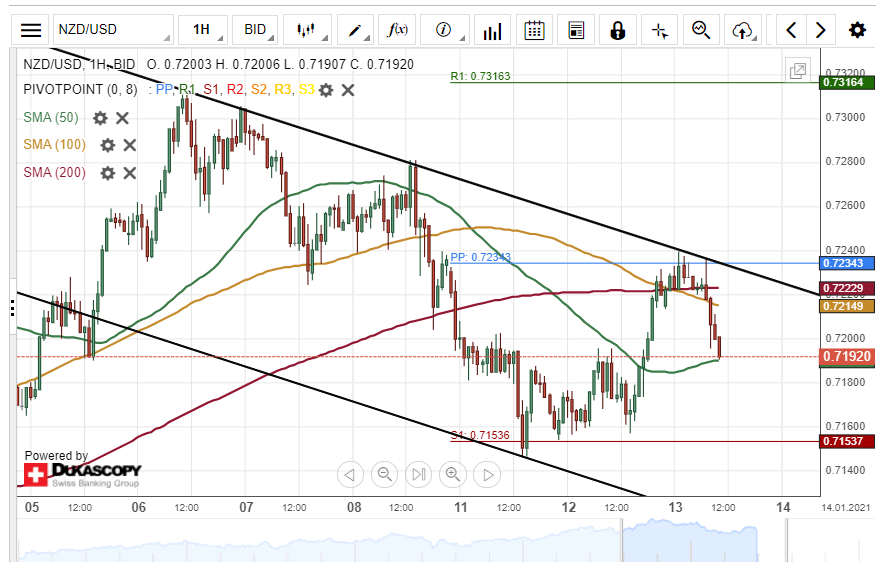This screenshot has height=568, width=878.
Task: Step chart forward with right triangle
Action: click(487, 474)
